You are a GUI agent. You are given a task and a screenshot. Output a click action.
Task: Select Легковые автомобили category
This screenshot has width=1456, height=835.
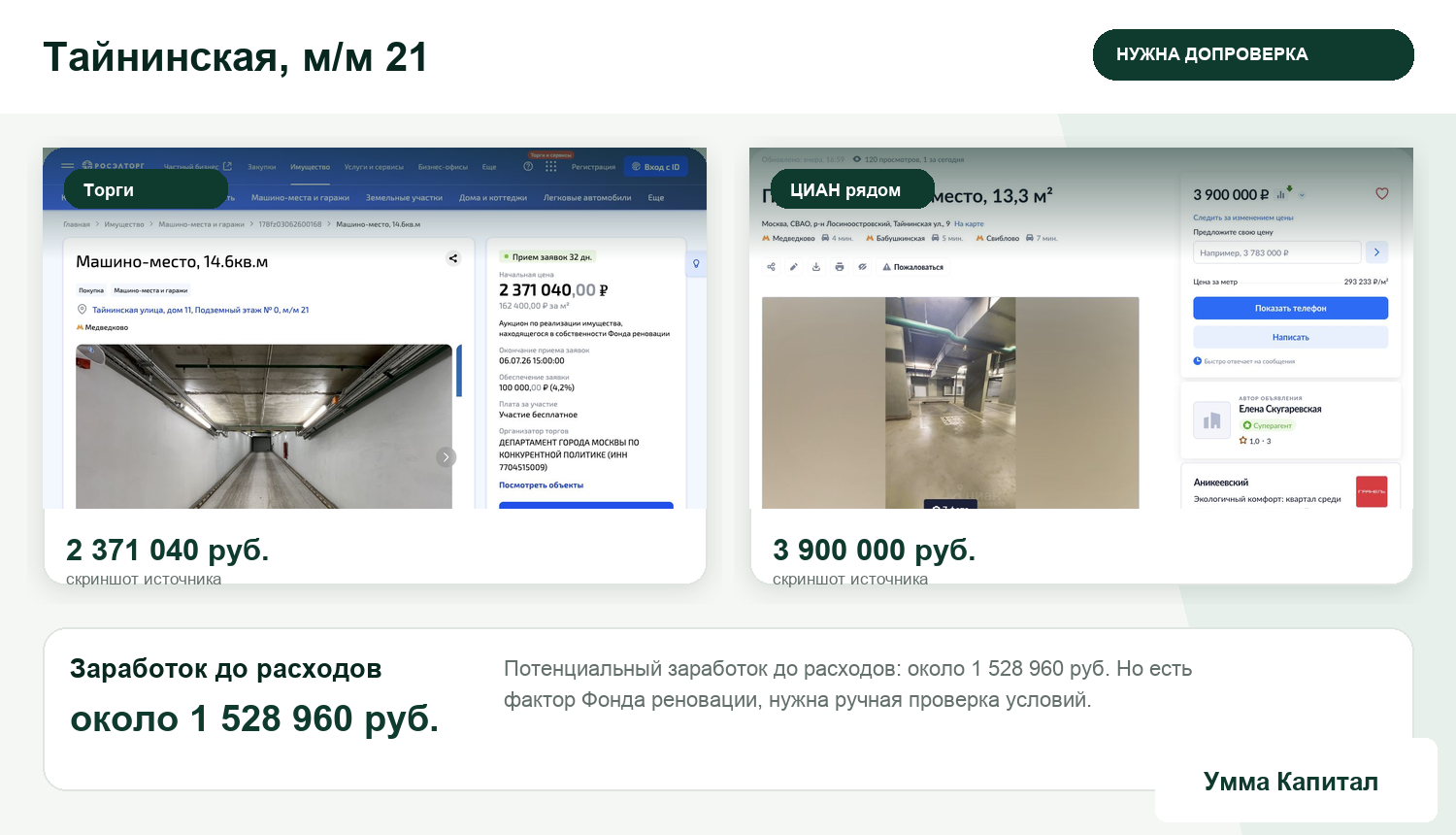tap(587, 197)
